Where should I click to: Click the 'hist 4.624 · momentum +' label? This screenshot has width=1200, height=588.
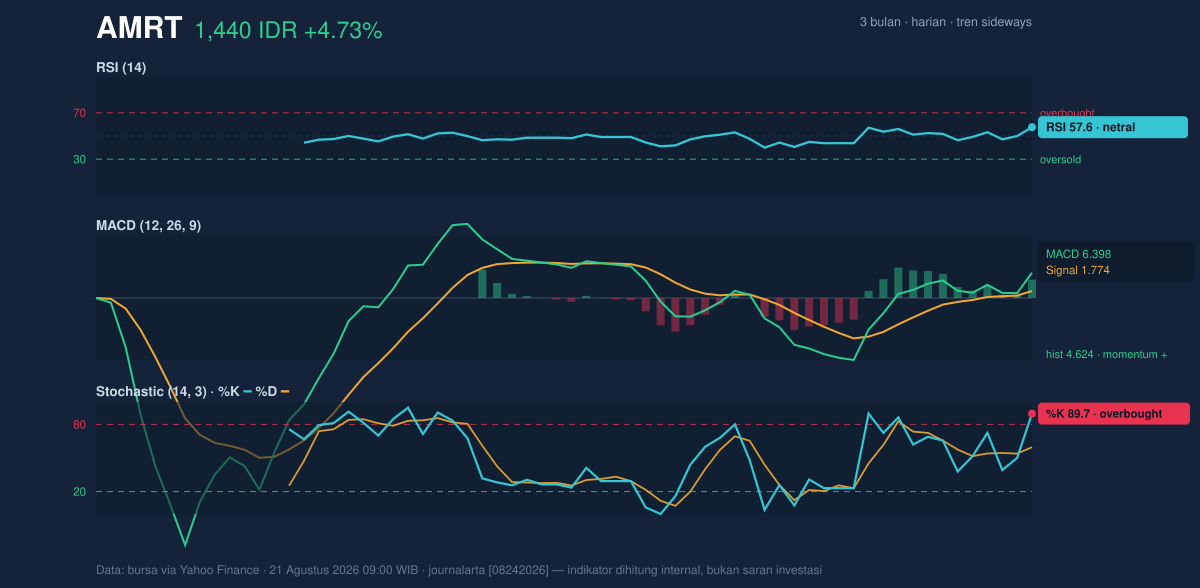1107,354
